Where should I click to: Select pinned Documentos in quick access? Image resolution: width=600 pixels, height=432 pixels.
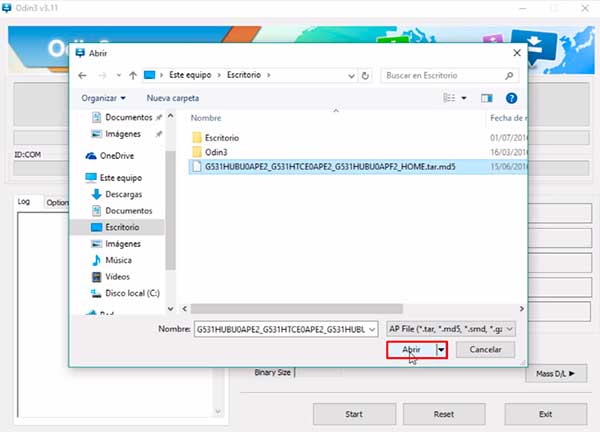122,117
